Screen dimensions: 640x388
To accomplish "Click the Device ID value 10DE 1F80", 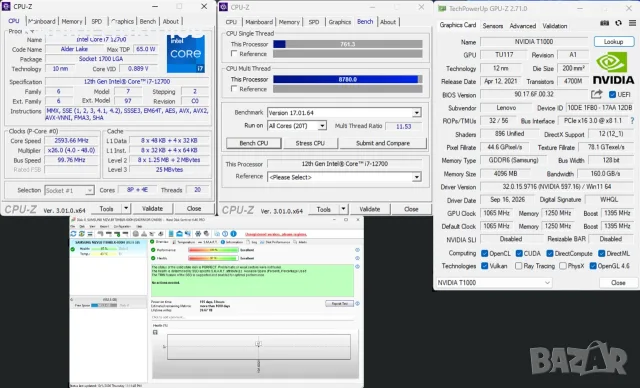I will pos(599,108).
